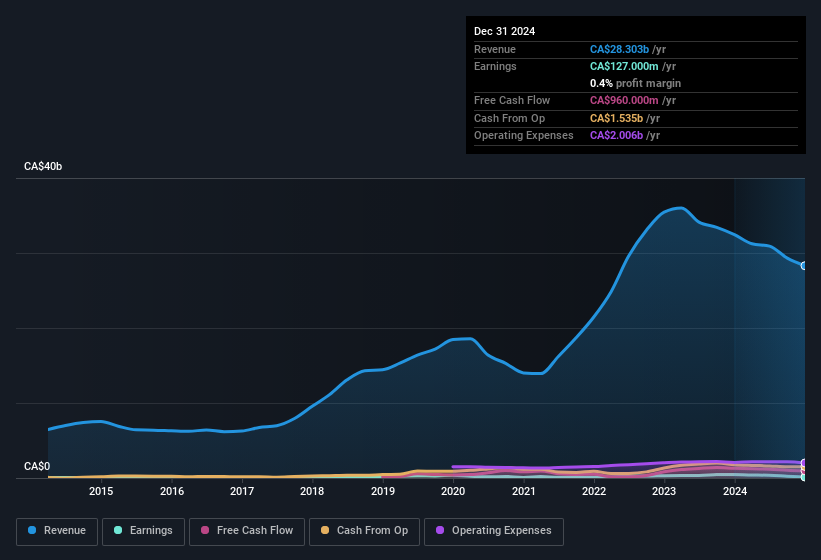The height and width of the screenshot is (560, 821).
Task: Click the 2022 x-axis label
Action: [x=594, y=491]
